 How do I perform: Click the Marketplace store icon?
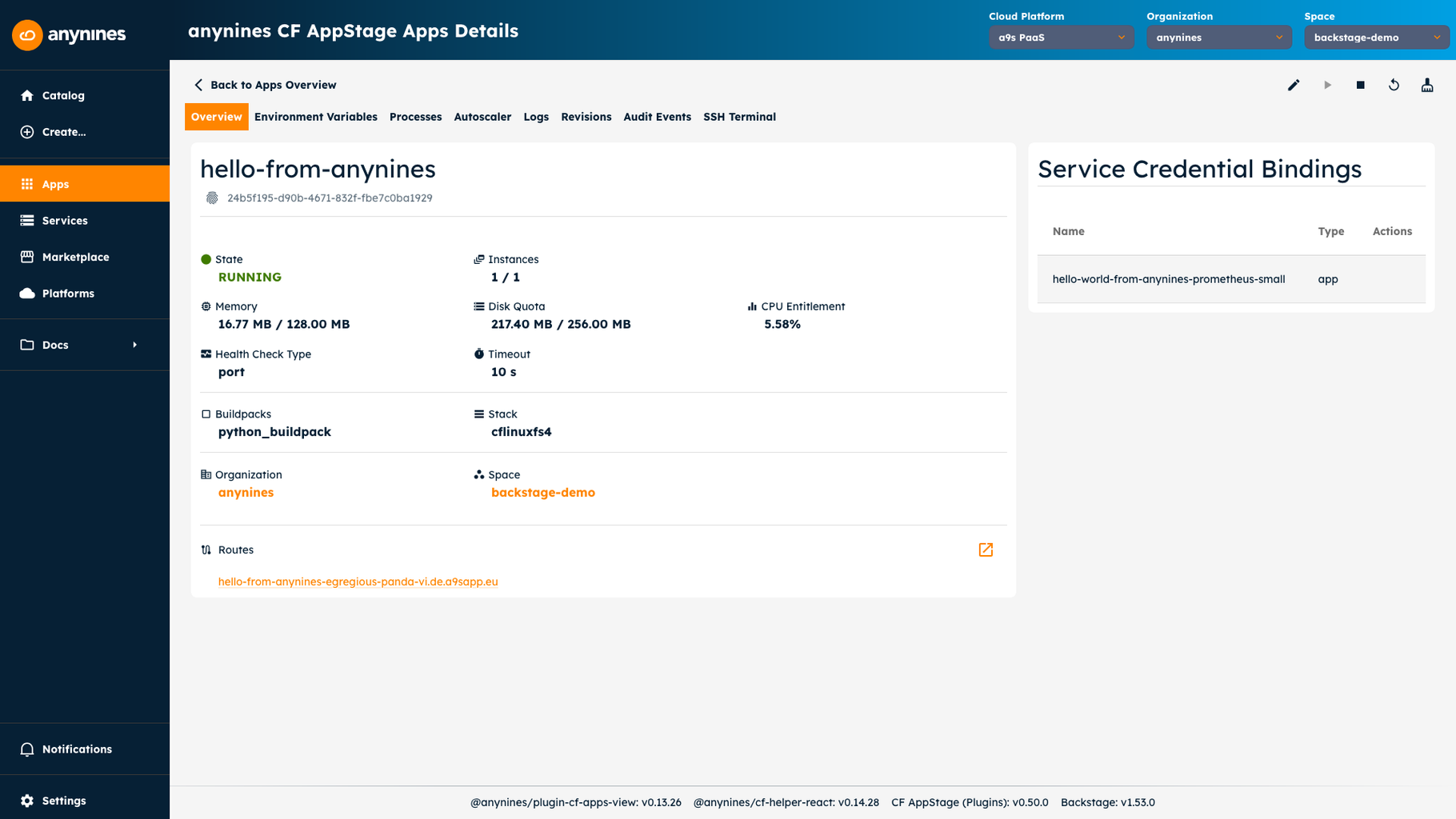pyautogui.click(x=27, y=257)
